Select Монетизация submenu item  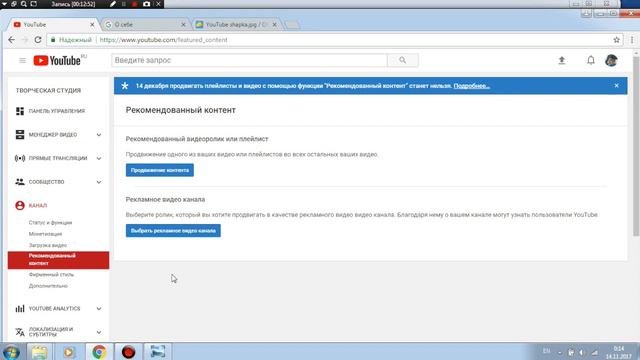click(45, 234)
